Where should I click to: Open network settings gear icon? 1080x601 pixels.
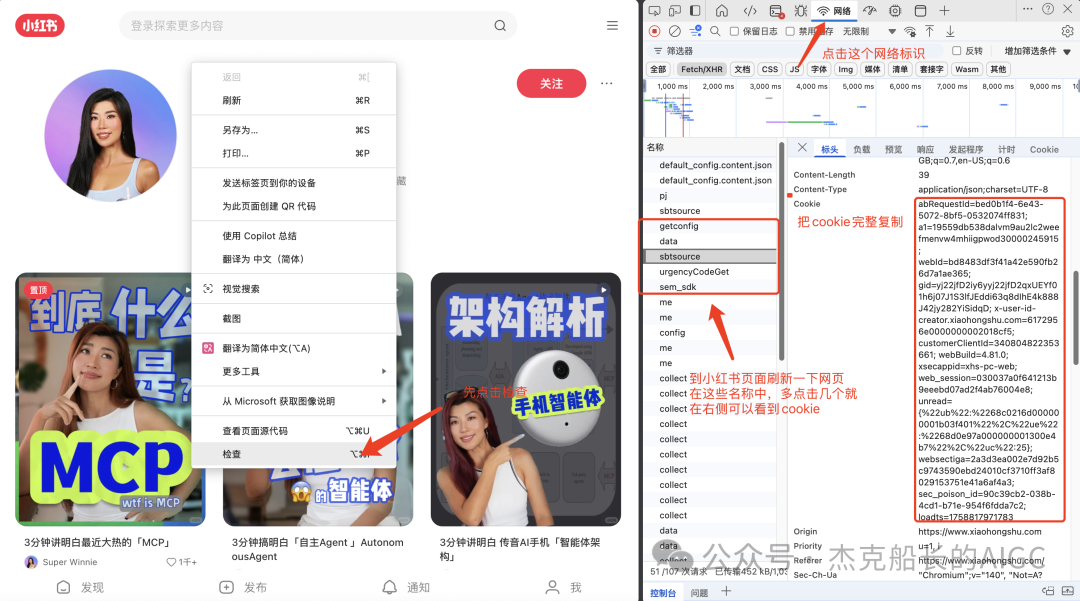coord(1067,31)
